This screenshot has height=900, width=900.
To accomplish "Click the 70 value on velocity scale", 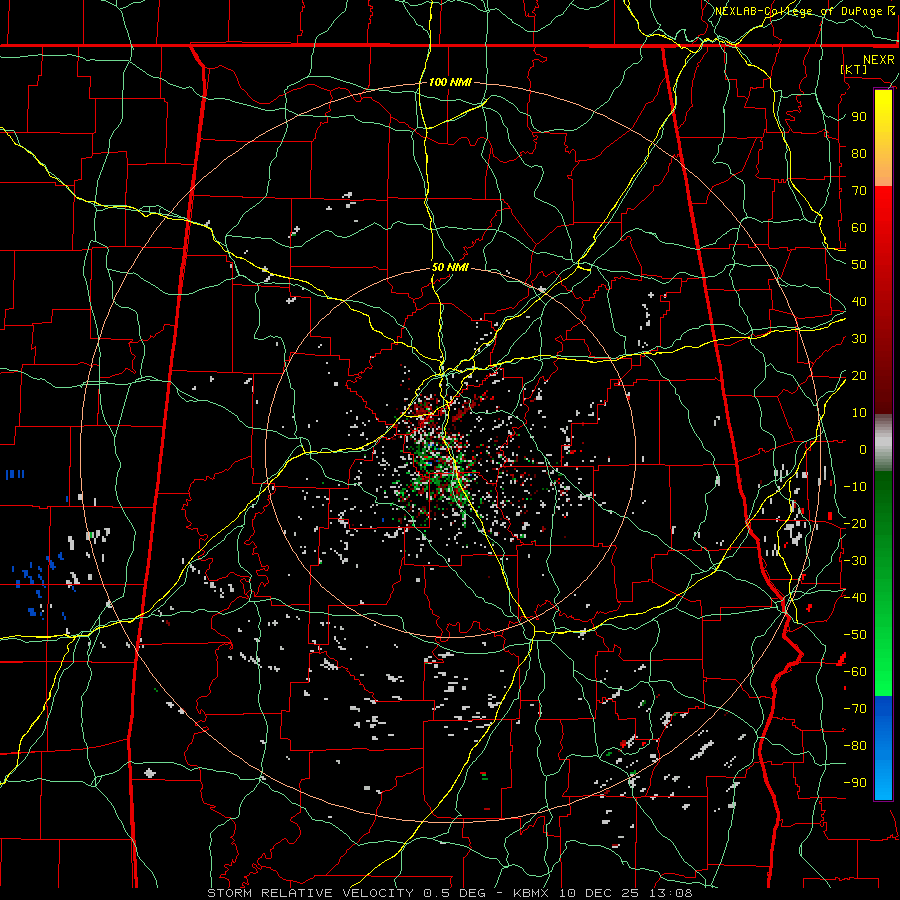I will click(859, 191).
